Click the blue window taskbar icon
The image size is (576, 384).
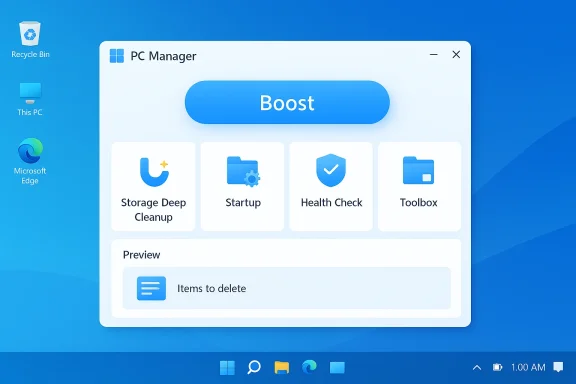[x=337, y=367]
